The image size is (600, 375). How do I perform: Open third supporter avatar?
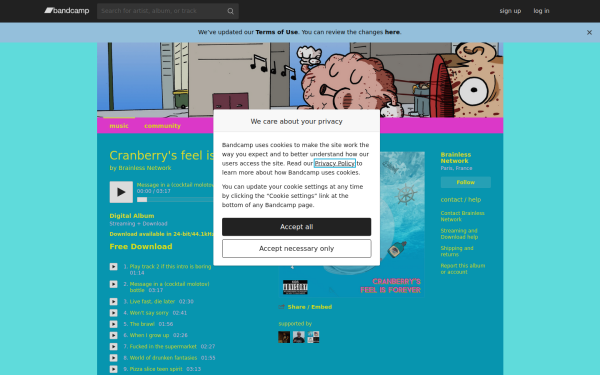point(313,337)
